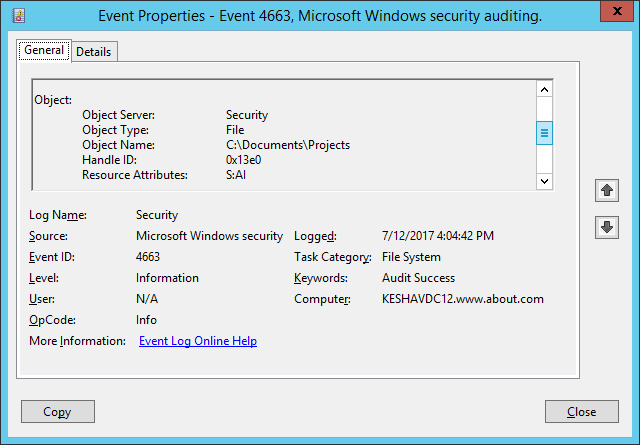Viewport: 640px width, 445px height.
Task: Click the Object Server value Security
Action: (247, 115)
